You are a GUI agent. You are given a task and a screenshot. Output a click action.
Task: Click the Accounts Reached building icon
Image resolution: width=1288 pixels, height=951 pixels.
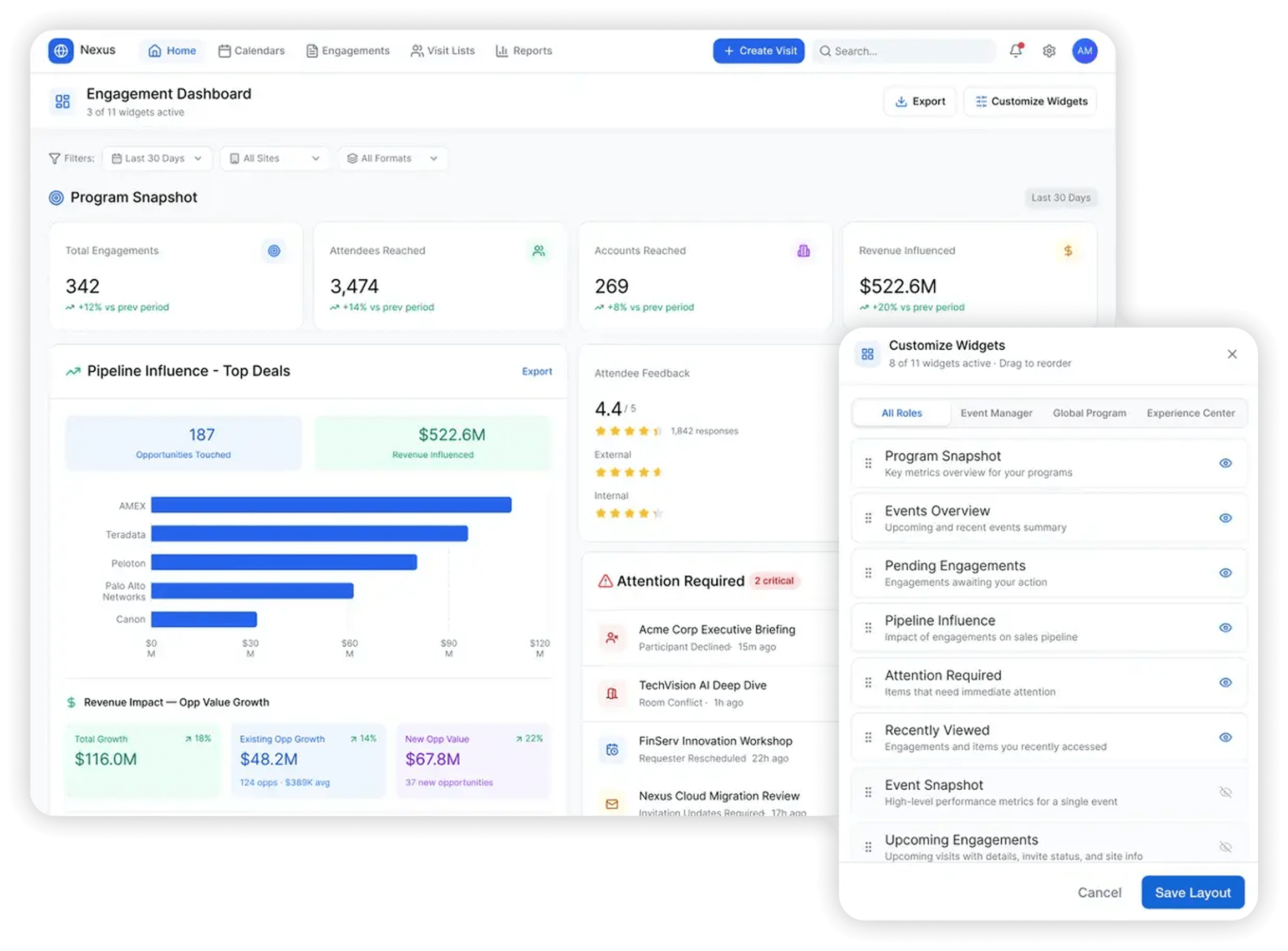tap(804, 251)
